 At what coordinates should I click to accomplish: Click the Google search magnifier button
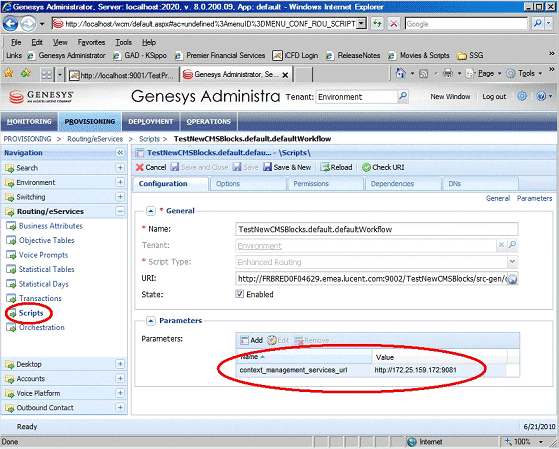[x=537, y=24]
